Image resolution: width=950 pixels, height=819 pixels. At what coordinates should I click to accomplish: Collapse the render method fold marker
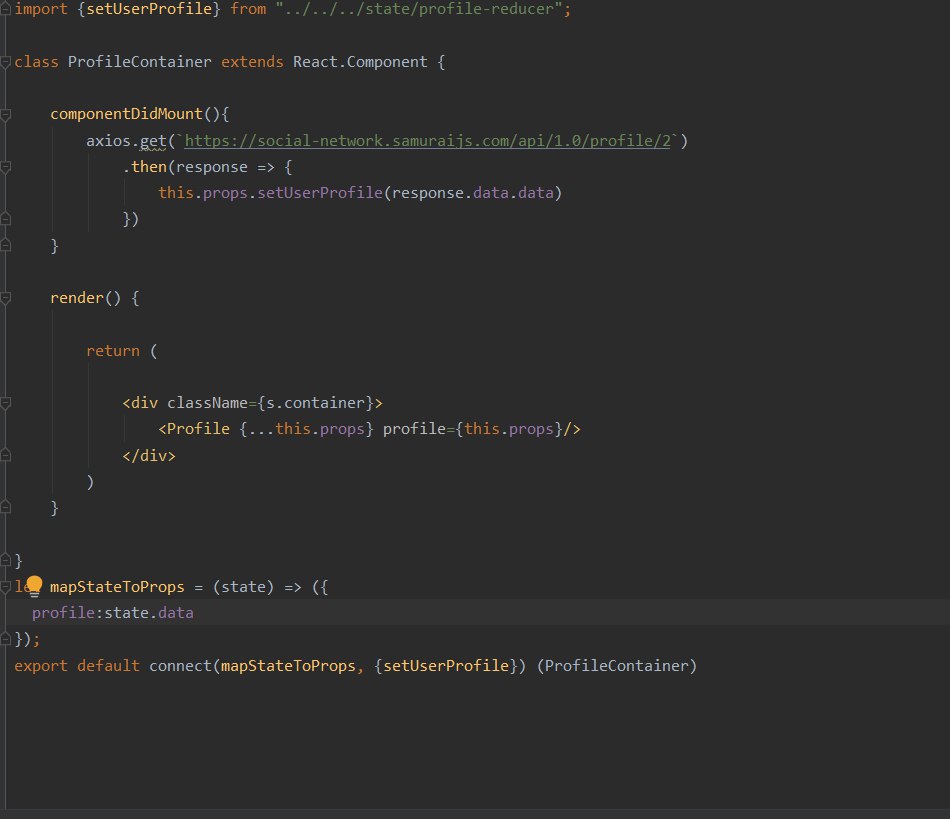[x=5, y=298]
